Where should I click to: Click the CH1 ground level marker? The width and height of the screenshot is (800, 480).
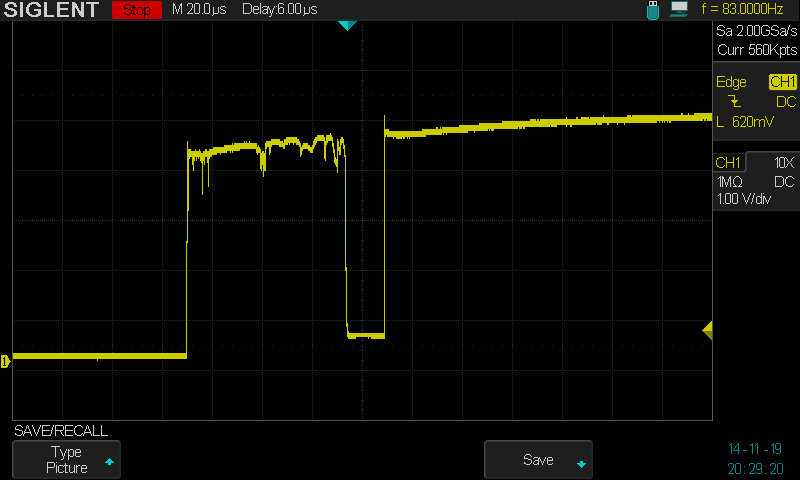[x=5, y=361]
